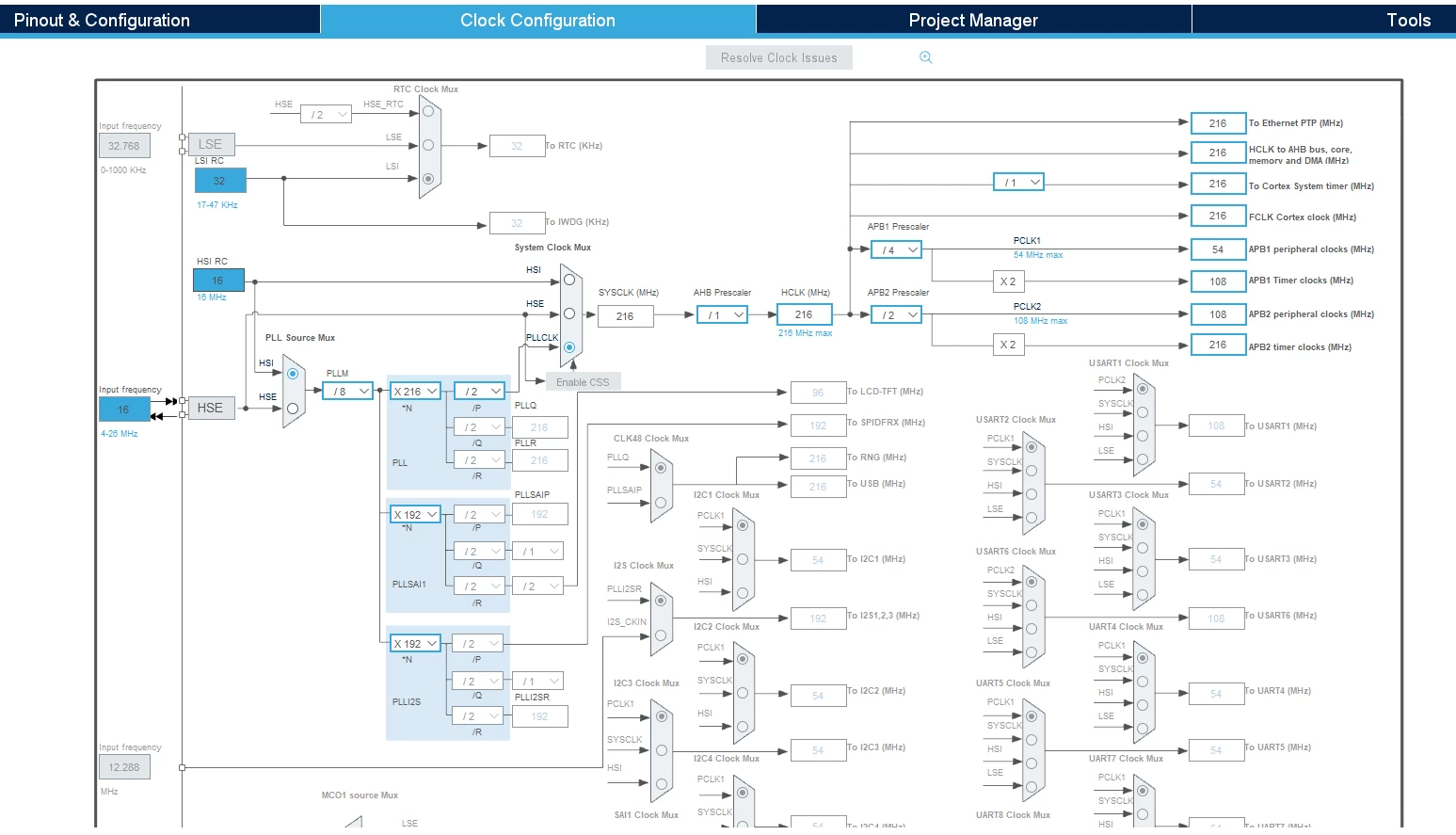Click the To RTC (KHz) value box

(x=517, y=146)
